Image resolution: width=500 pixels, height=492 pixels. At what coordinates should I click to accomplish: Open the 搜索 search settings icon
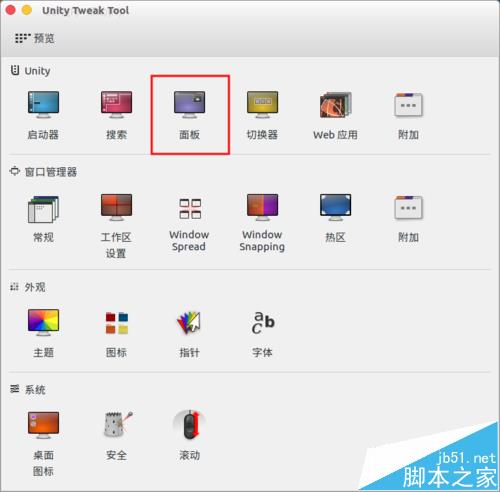coord(116,105)
